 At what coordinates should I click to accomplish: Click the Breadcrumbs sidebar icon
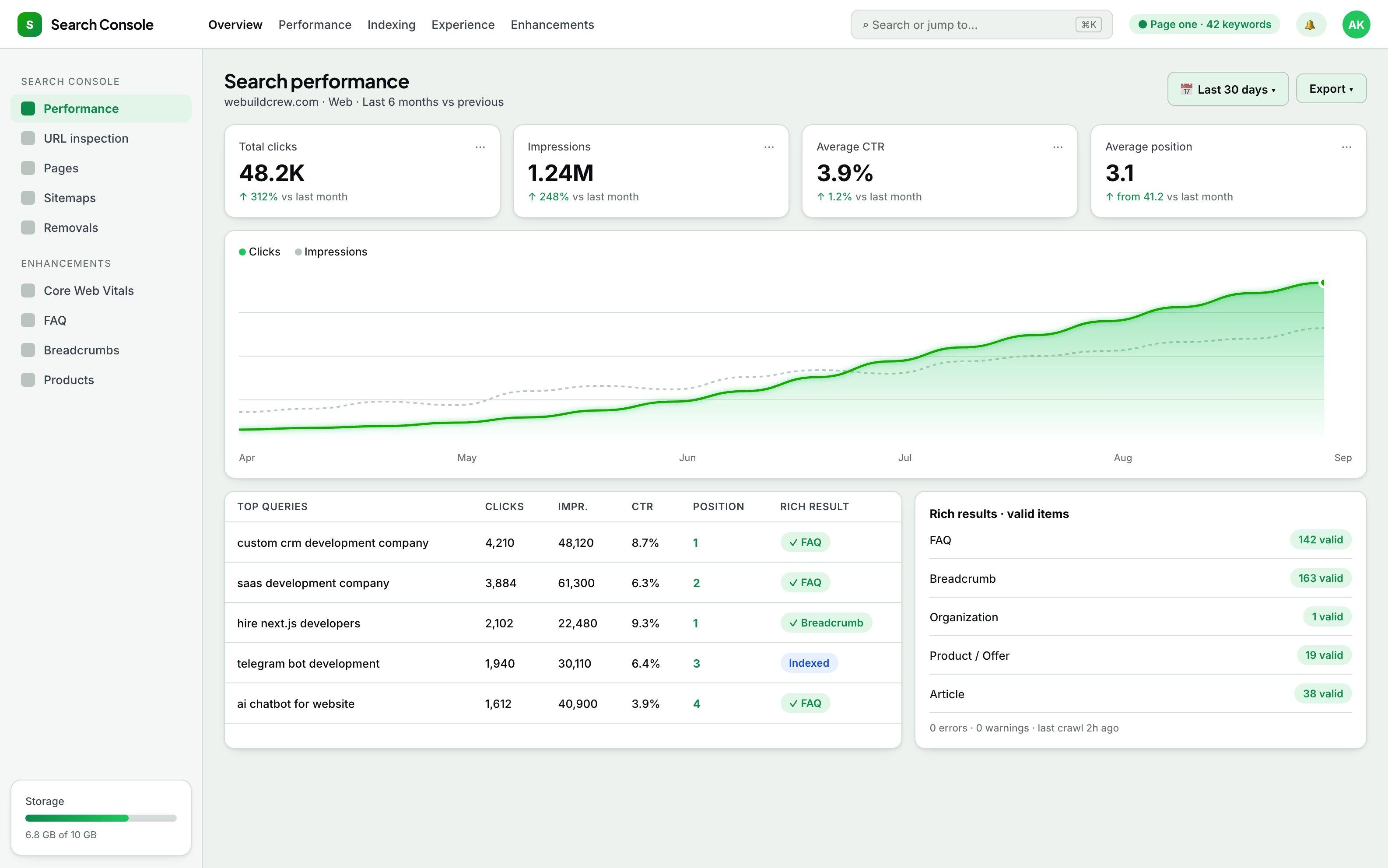pyautogui.click(x=28, y=350)
